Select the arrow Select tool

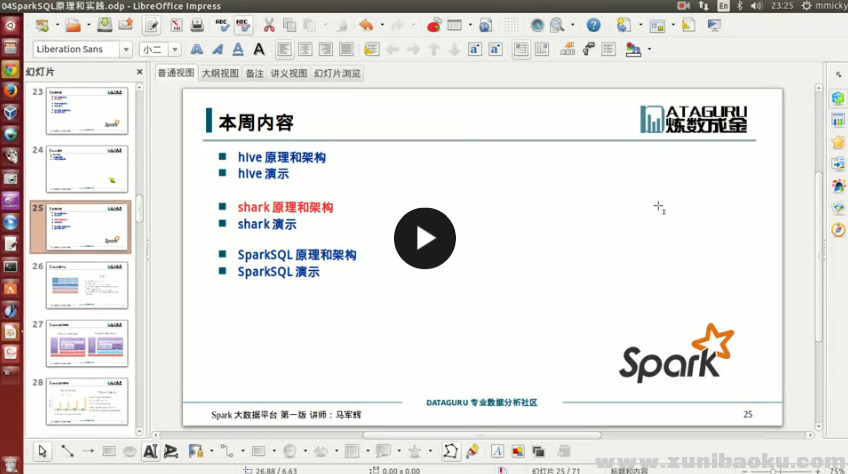(42, 451)
